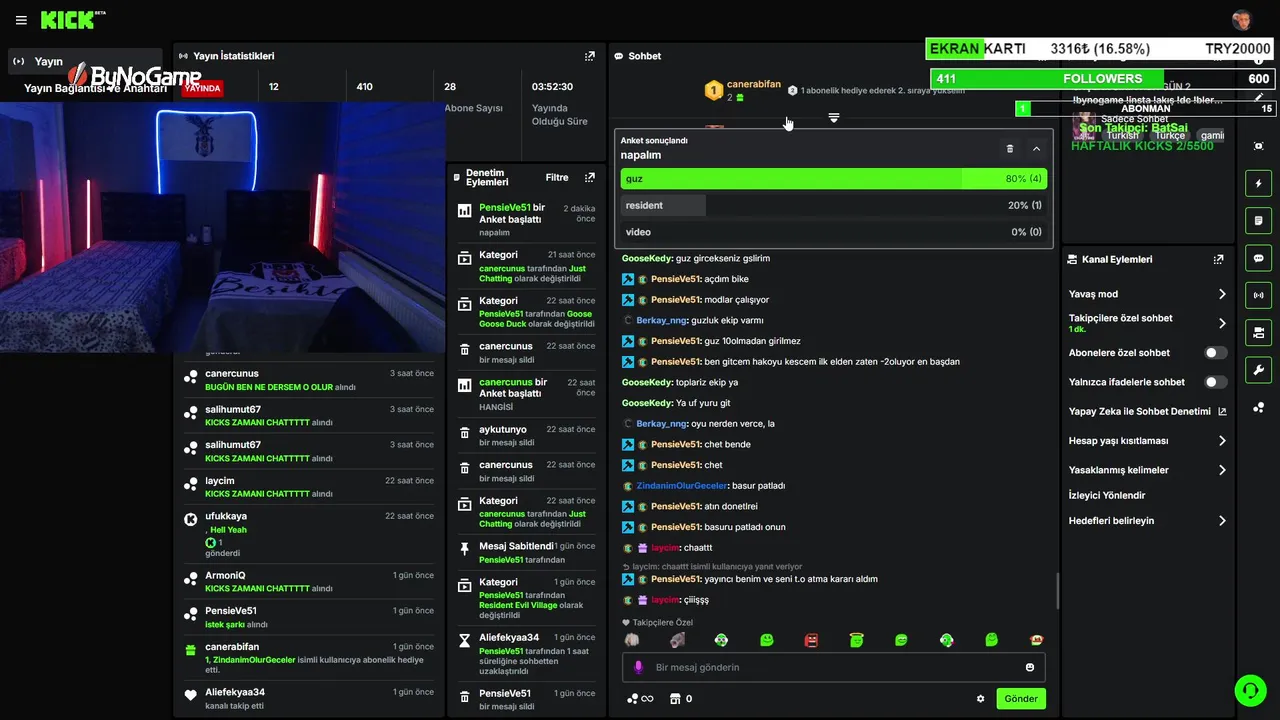Click the pinned chat arrow icon above poll
Image resolution: width=1280 pixels, height=720 pixels.
pos(833,118)
